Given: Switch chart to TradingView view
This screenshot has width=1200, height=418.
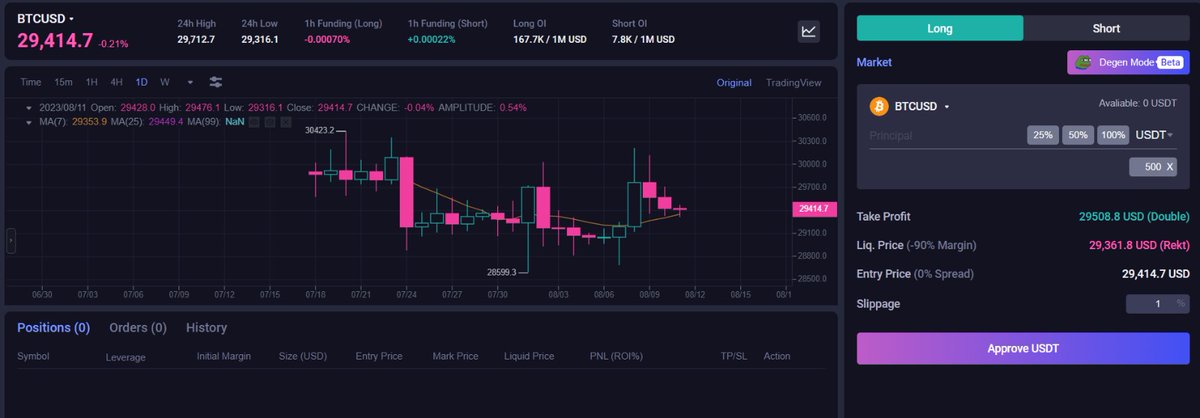Looking at the screenshot, I should pos(793,82).
